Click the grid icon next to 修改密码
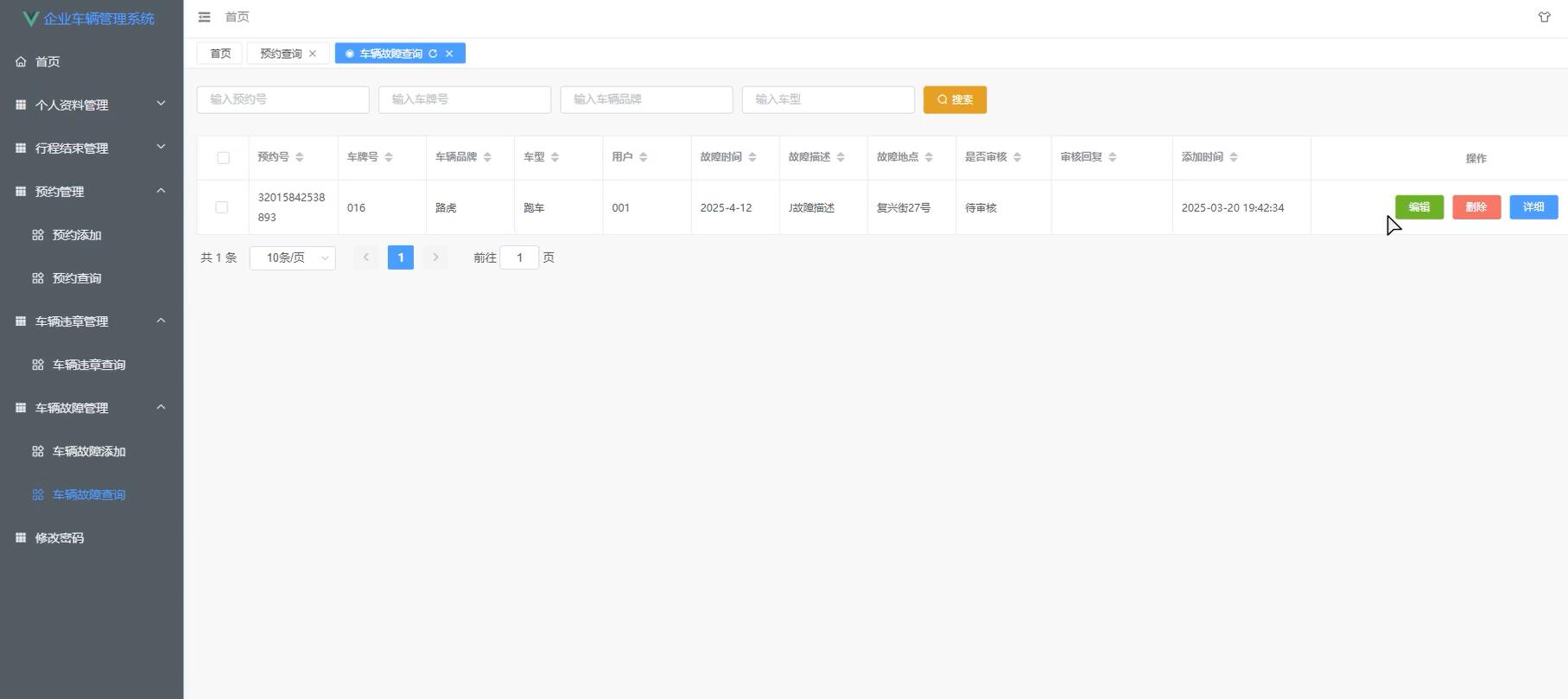Image resolution: width=1568 pixels, height=699 pixels. [x=21, y=537]
